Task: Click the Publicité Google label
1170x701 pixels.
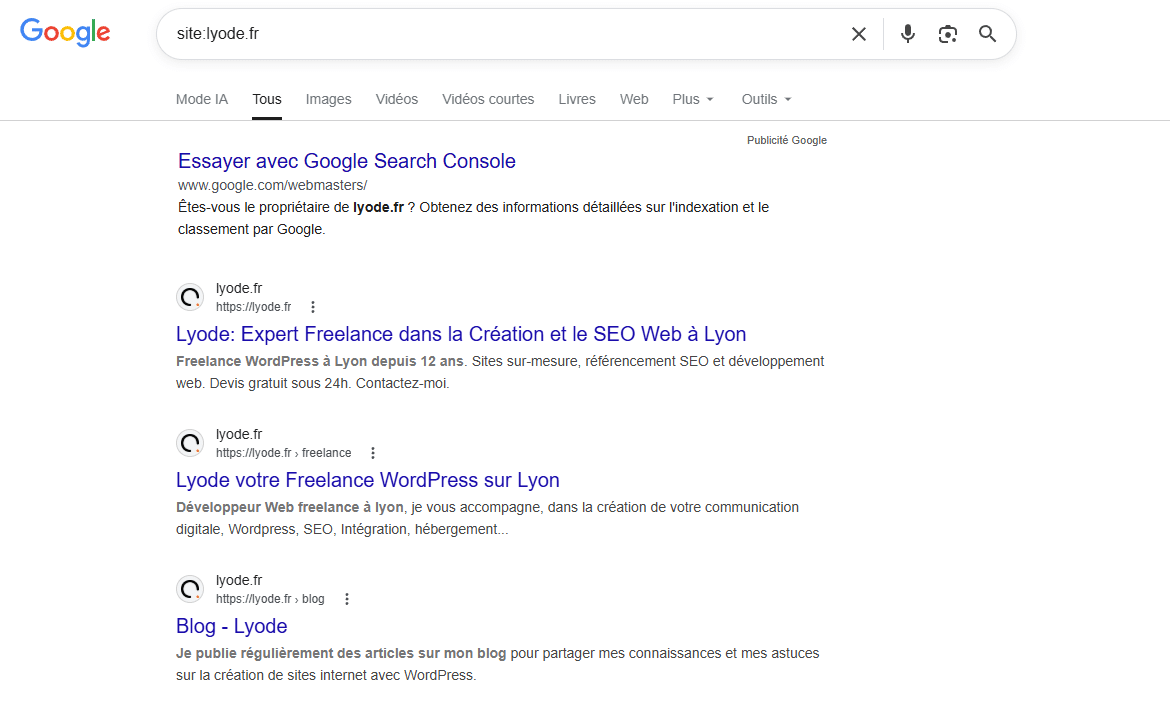Action: [x=786, y=140]
